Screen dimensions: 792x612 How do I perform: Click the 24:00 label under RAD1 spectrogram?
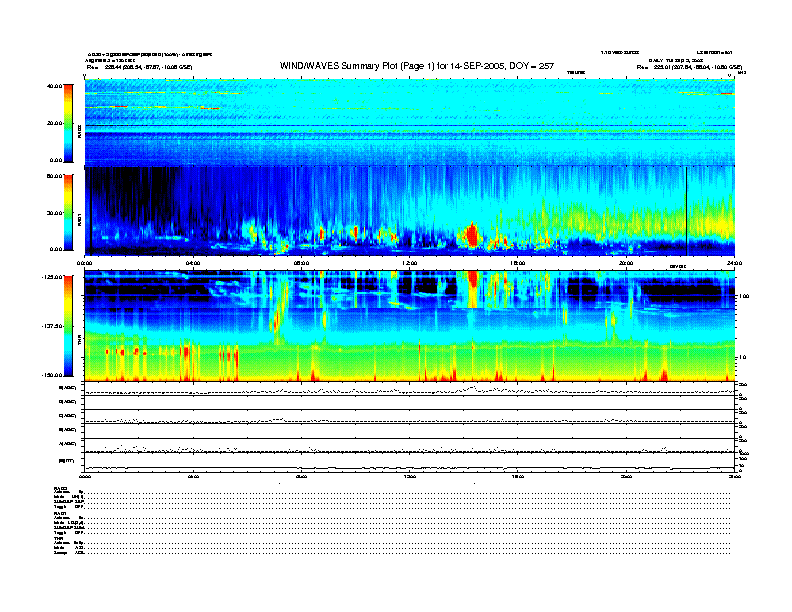click(734, 263)
